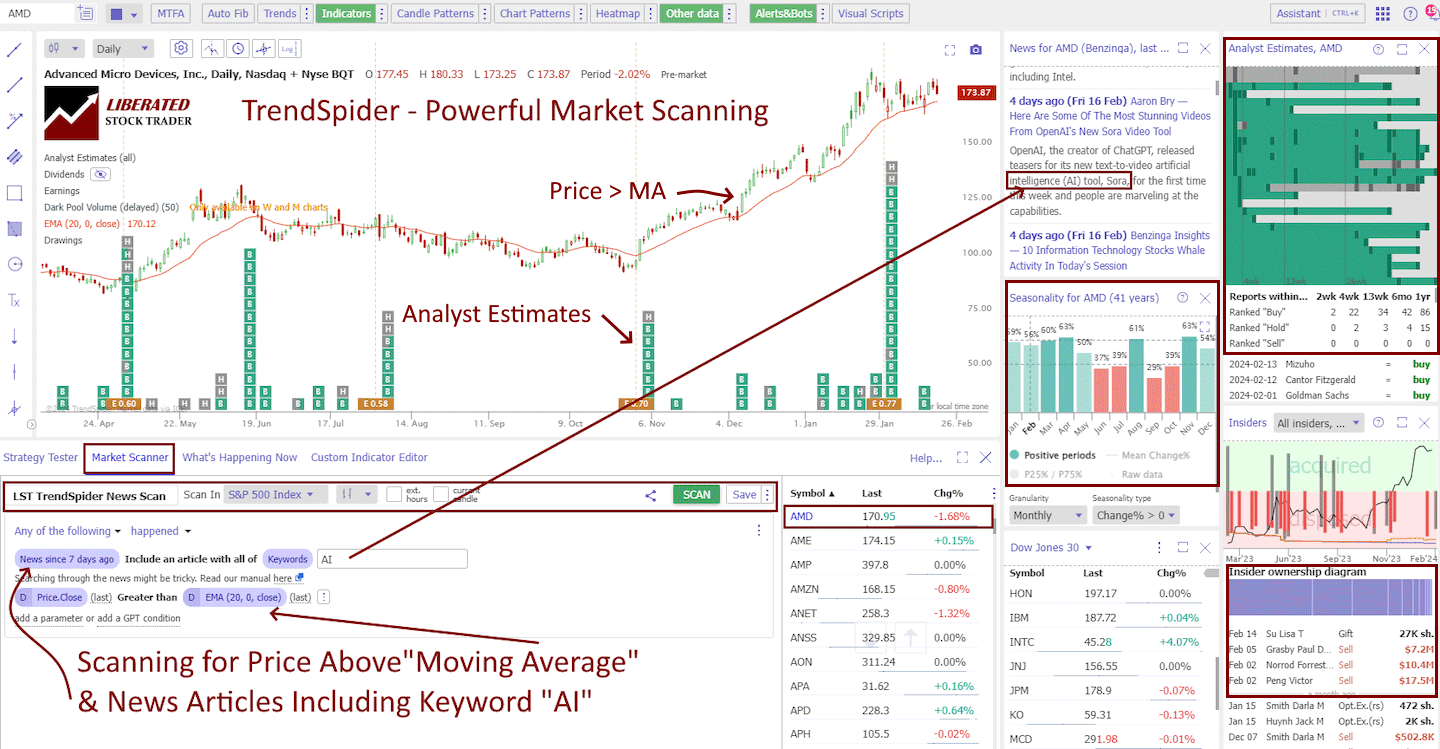Open the Candle Patterns menu
Viewport: 1440px width, 749px height.
(x=436, y=14)
